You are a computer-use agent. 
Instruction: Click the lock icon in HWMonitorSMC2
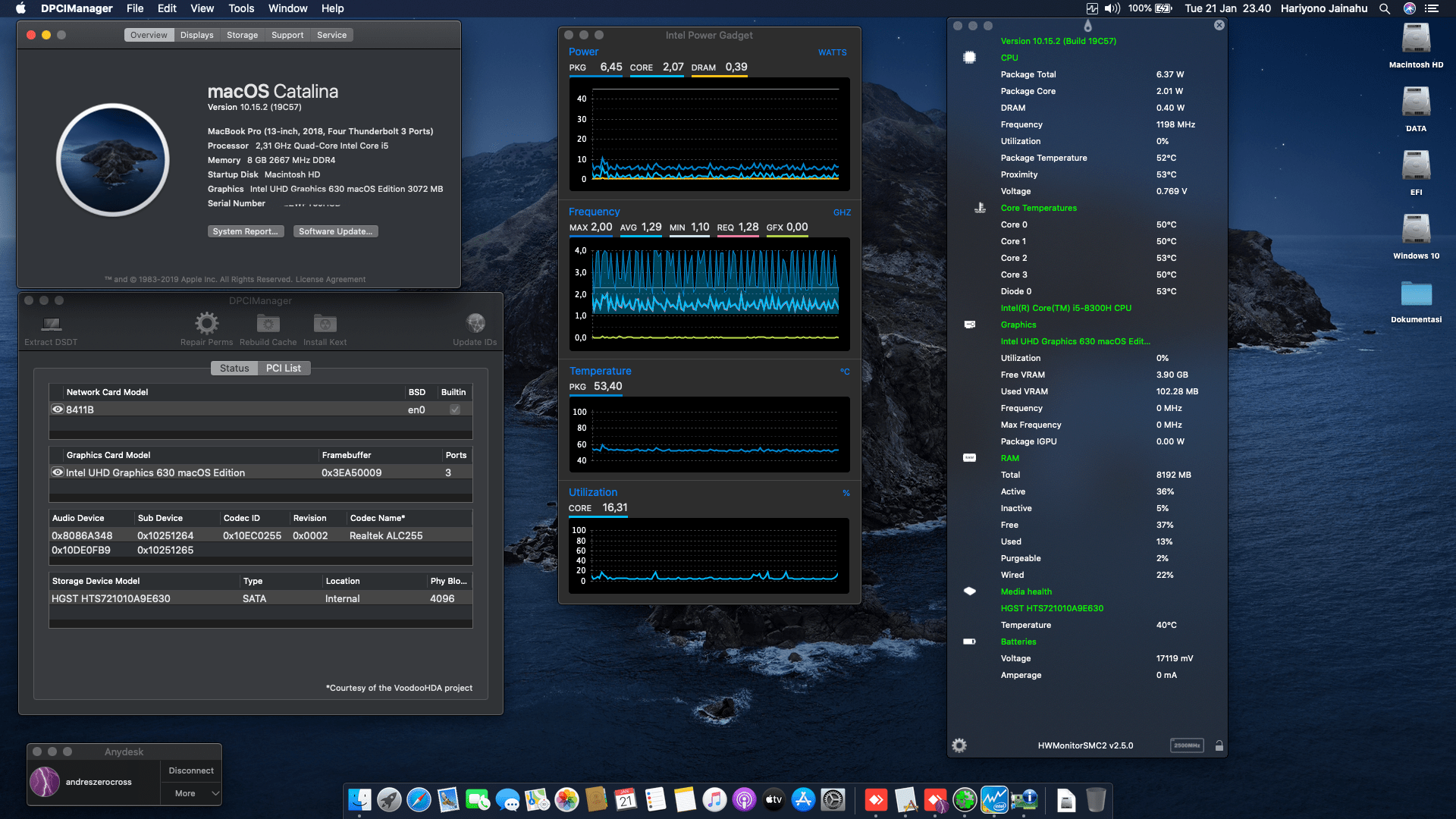pos(1219,745)
